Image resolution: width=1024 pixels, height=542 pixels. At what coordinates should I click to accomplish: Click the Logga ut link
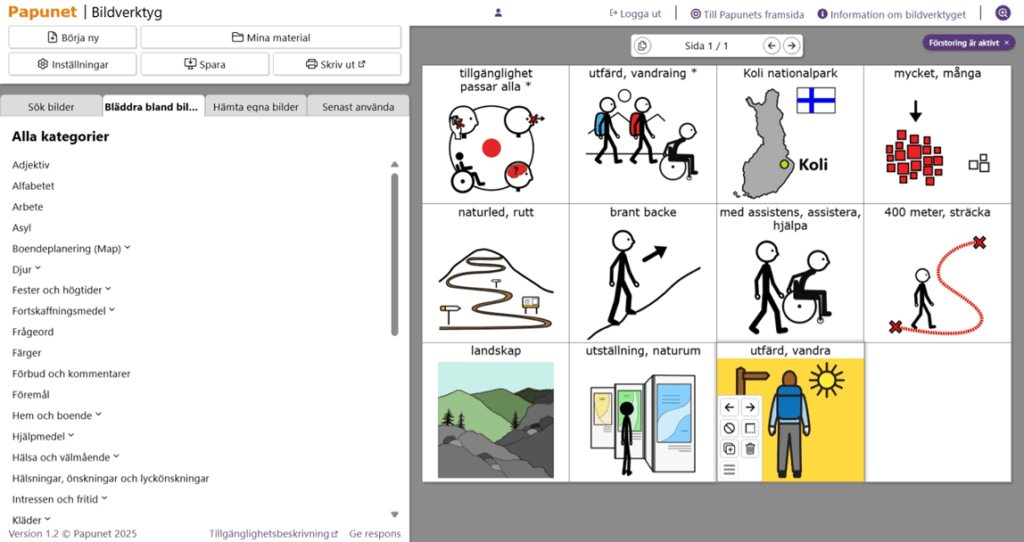click(635, 14)
